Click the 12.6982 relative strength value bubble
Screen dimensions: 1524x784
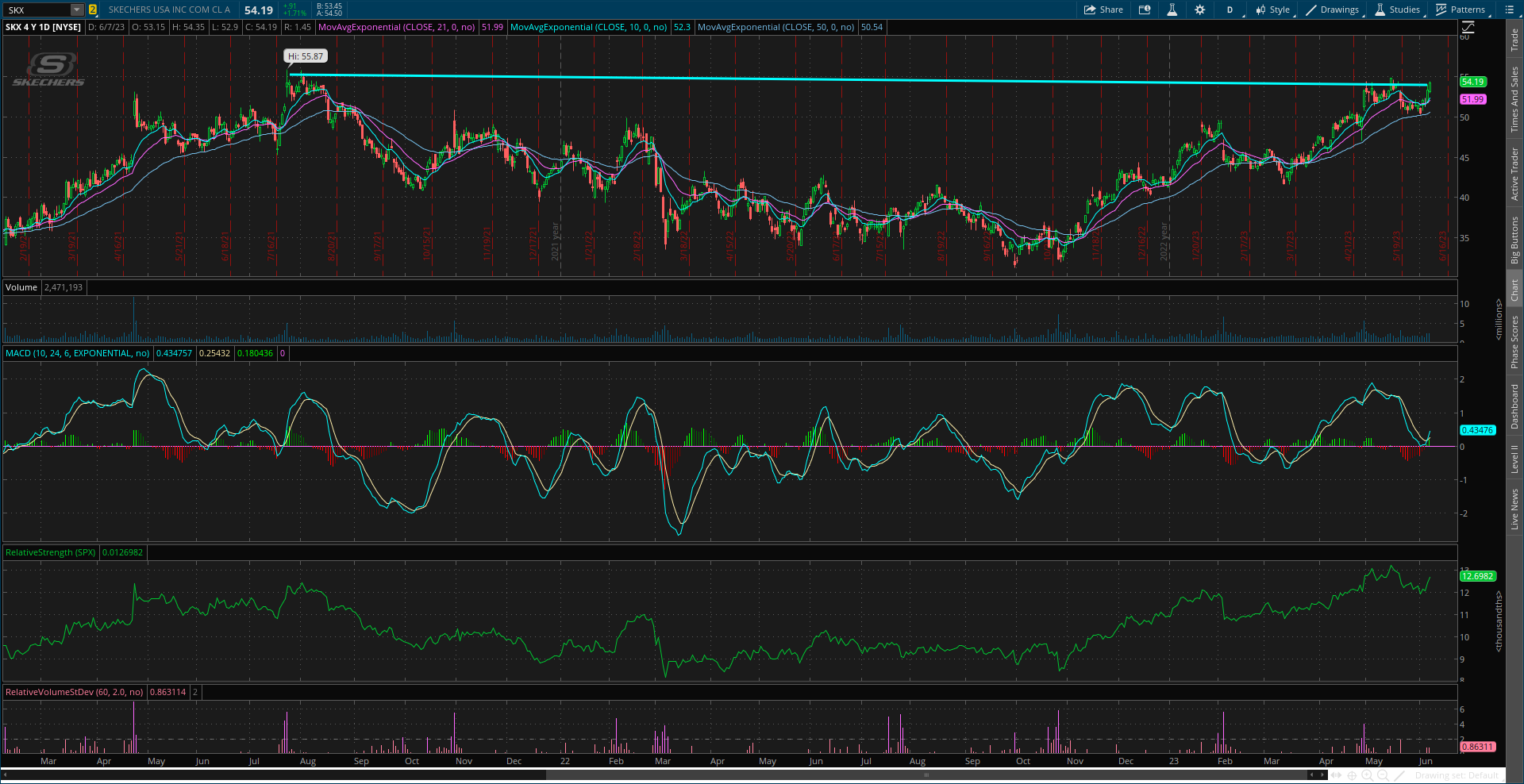pos(1478,576)
